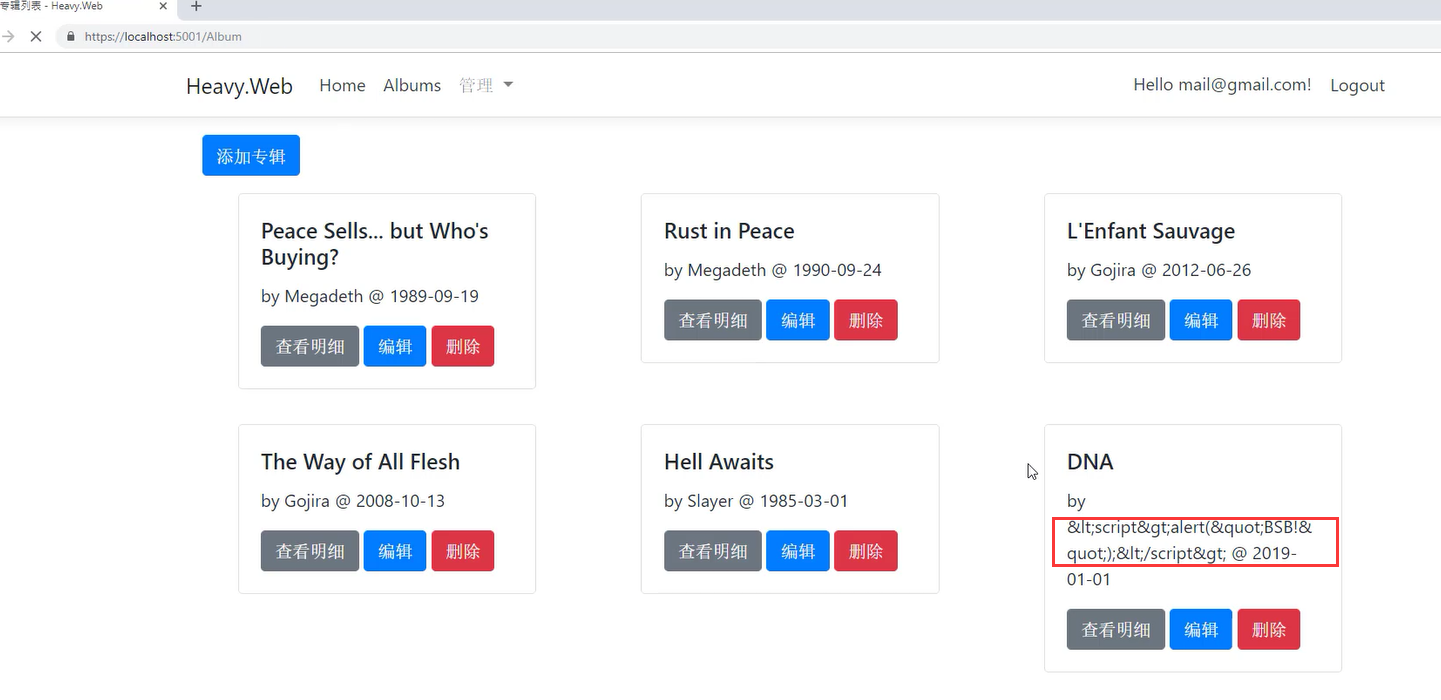
Task: Click the 添加专辑 button
Action: coord(251,156)
